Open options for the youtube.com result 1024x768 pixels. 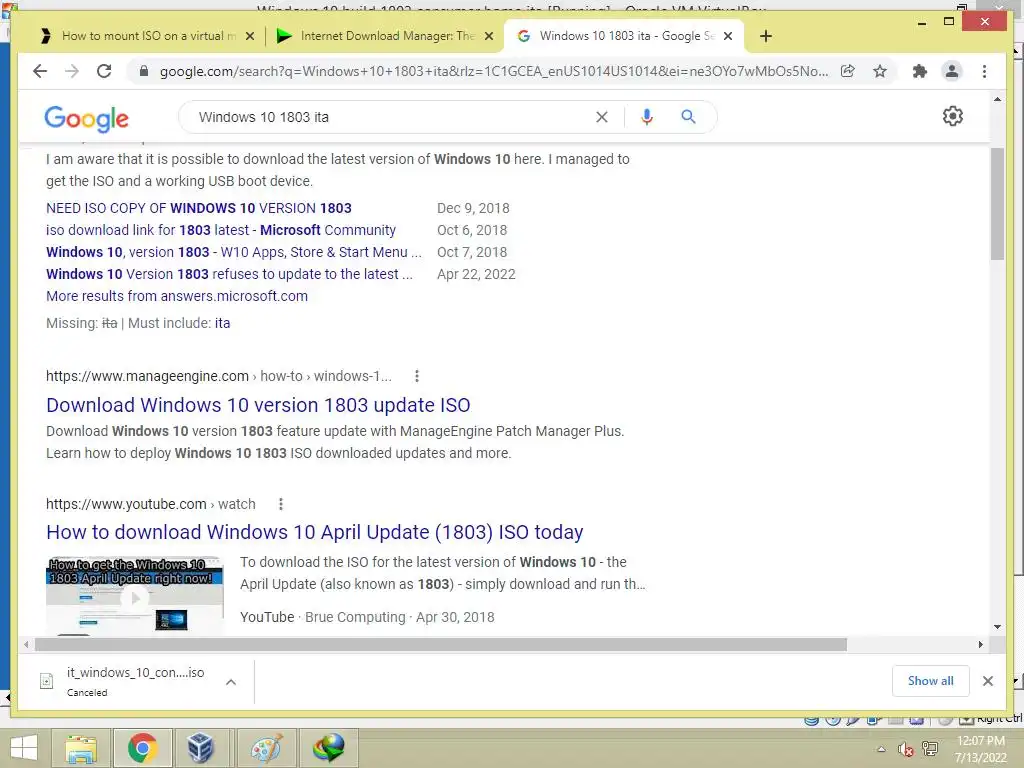pyautogui.click(x=280, y=504)
